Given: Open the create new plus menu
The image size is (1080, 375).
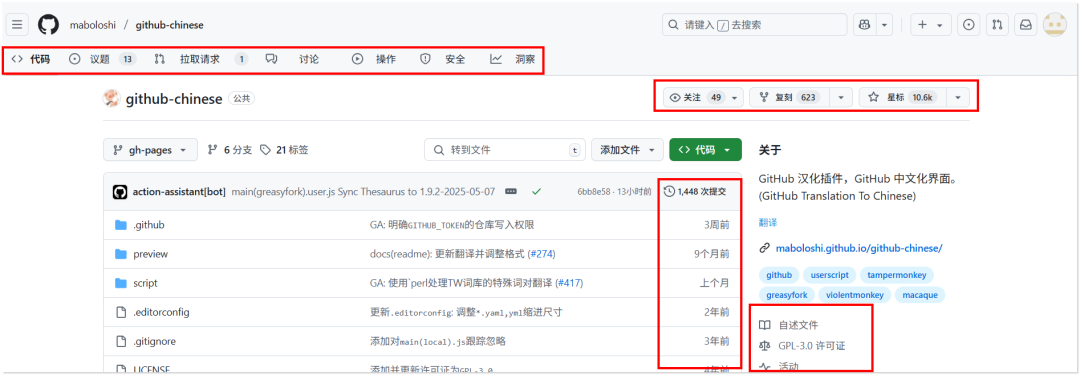Looking at the screenshot, I should tap(931, 25).
